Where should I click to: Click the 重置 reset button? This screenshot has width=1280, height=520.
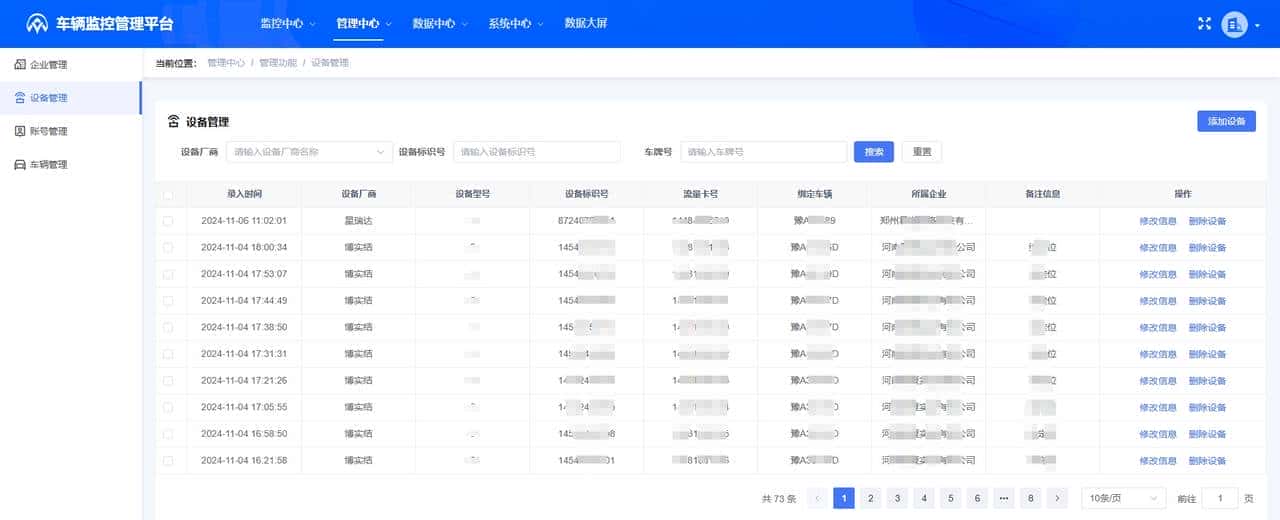point(921,152)
